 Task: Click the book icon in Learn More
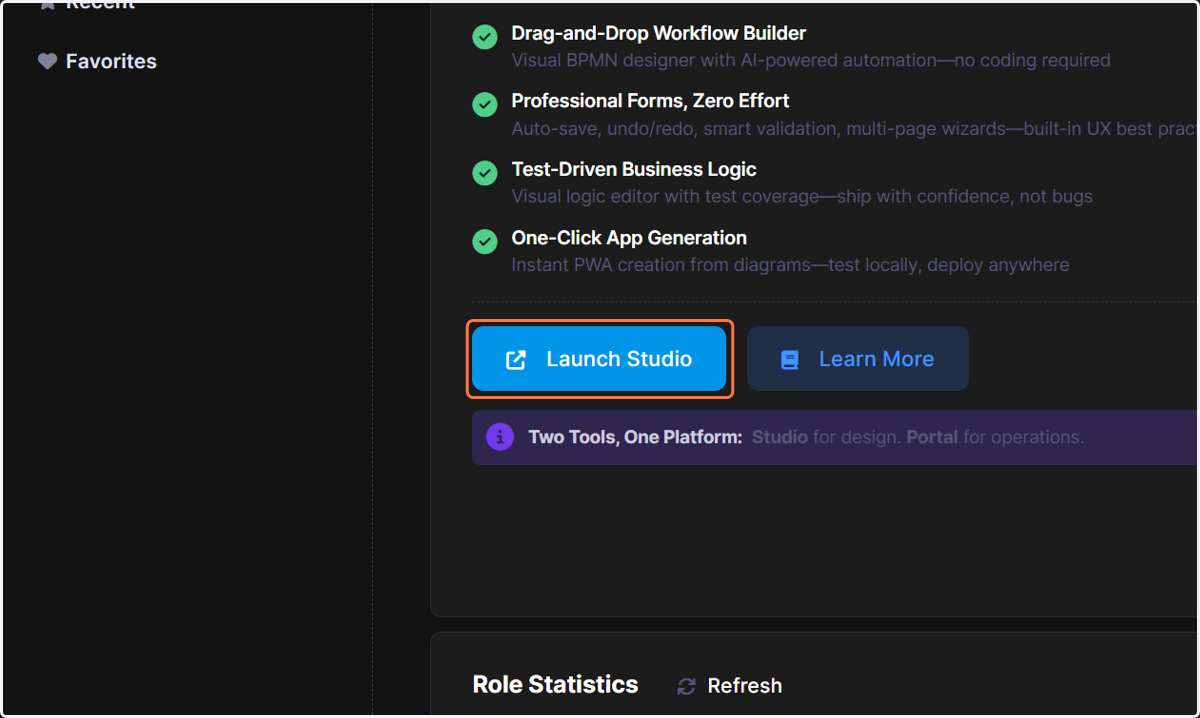click(x=790, y=360)
